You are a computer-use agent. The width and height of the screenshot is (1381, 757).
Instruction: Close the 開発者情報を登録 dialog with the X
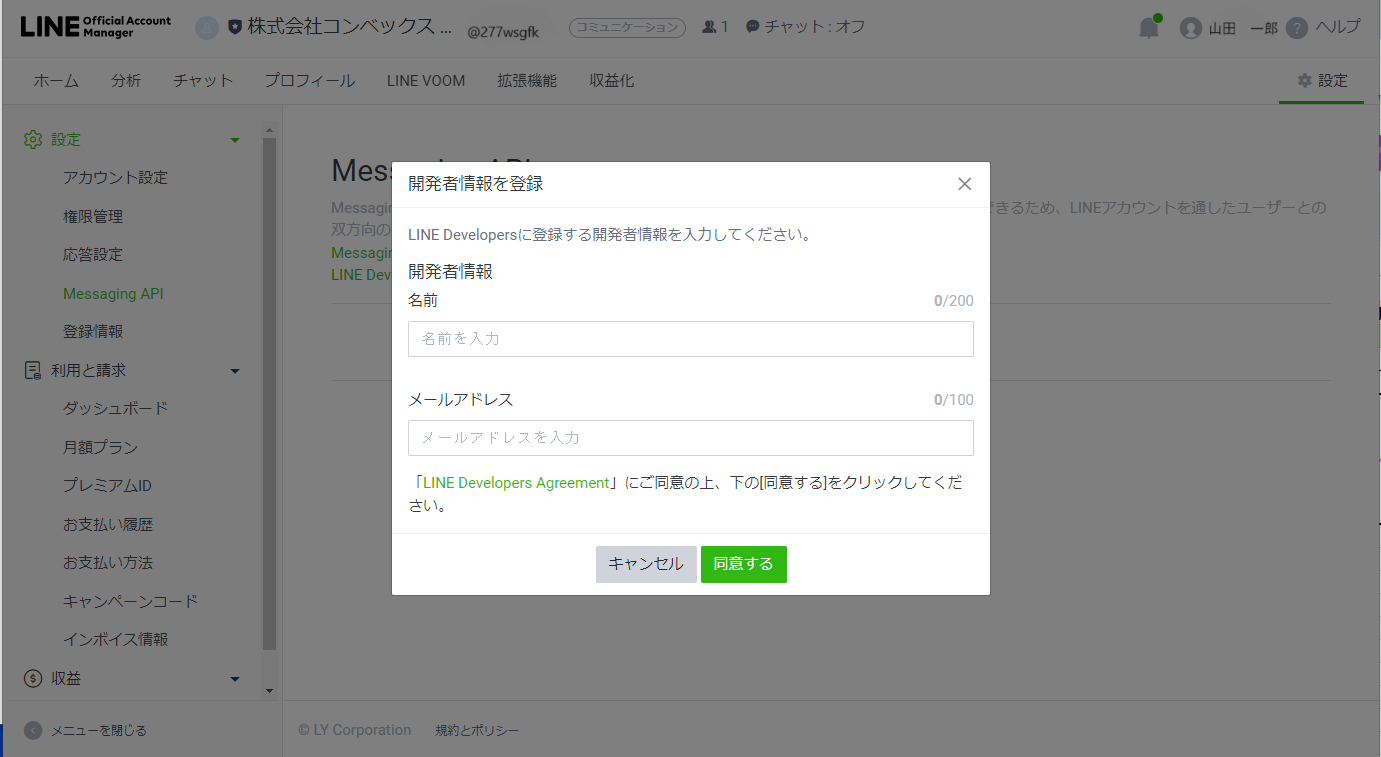964,184
